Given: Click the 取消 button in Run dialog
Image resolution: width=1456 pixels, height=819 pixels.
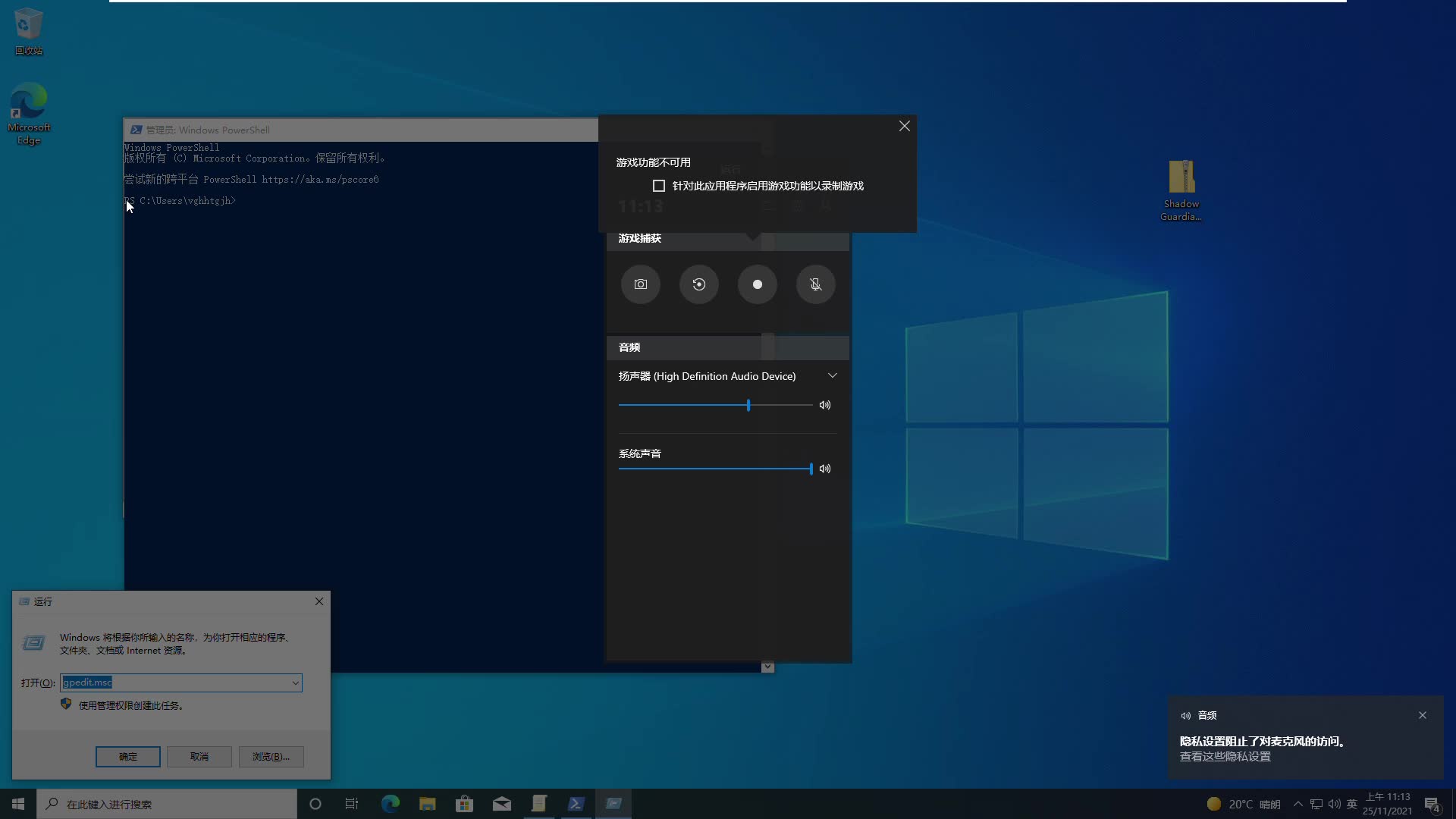Looking at the screenshot, I should point(199,757).
